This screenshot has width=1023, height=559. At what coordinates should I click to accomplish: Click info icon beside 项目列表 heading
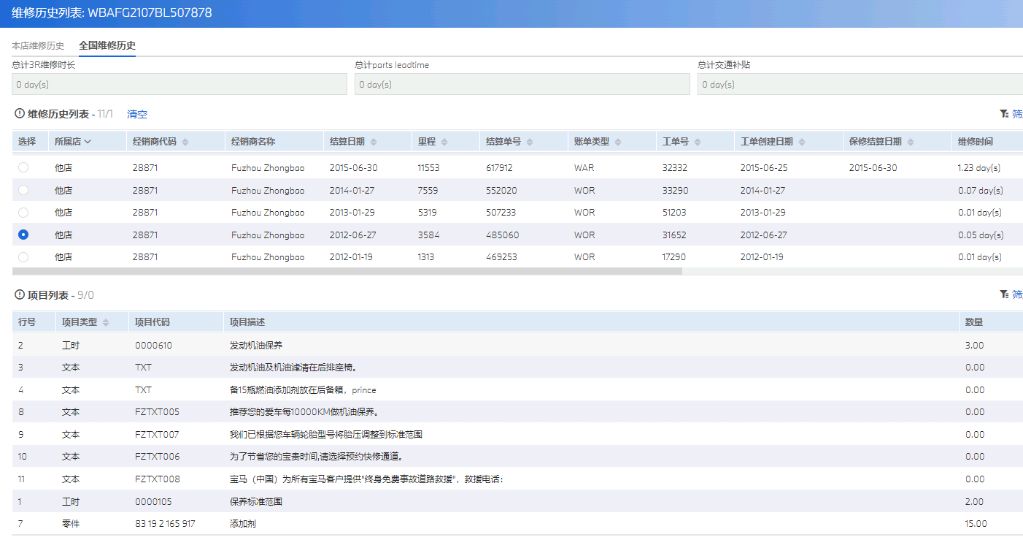click(x=20, y=295)
